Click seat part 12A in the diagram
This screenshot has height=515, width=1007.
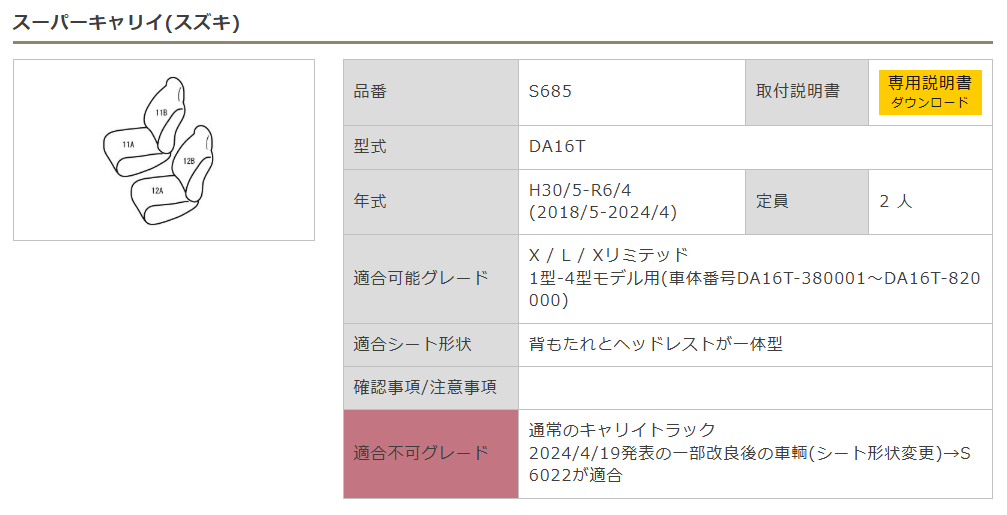[x=157, y=190]
